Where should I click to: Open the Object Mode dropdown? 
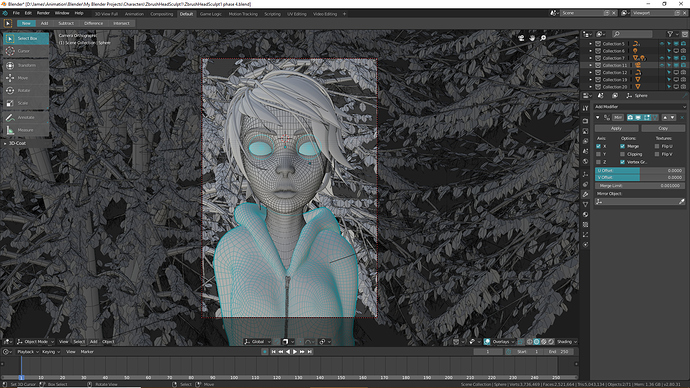[x=35, y=342]
